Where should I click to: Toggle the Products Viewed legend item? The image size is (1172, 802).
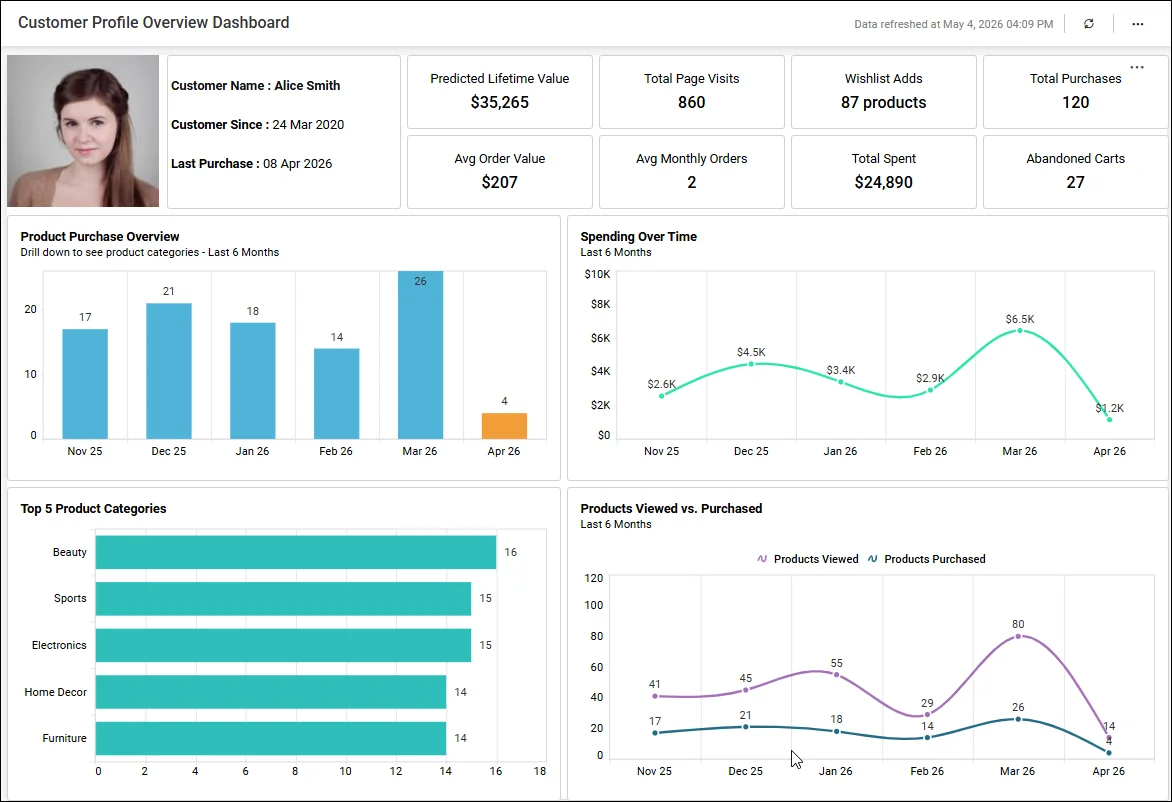(x=808, y=559)
